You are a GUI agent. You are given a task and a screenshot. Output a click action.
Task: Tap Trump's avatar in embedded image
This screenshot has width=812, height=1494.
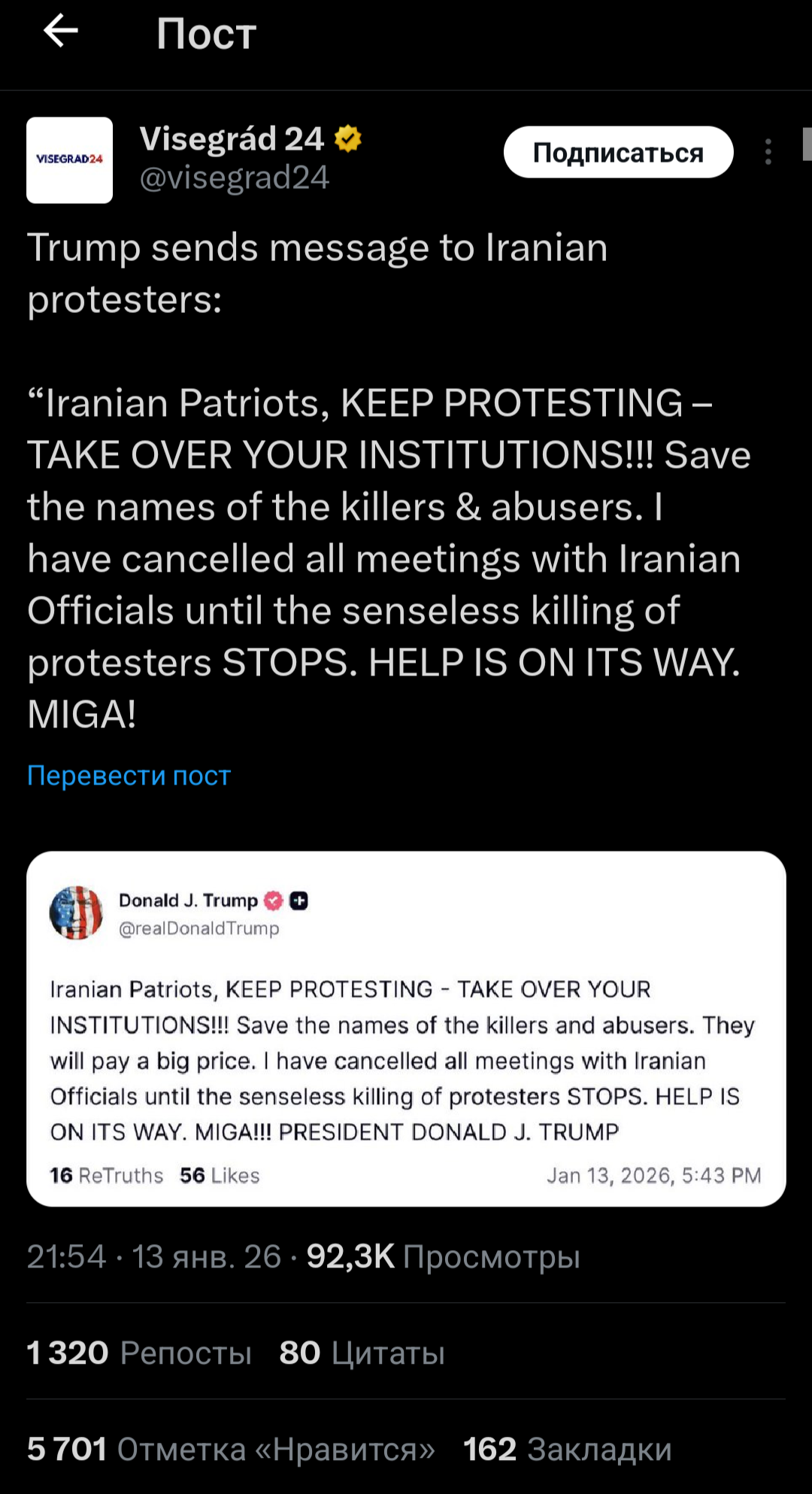tap(76, 912)
